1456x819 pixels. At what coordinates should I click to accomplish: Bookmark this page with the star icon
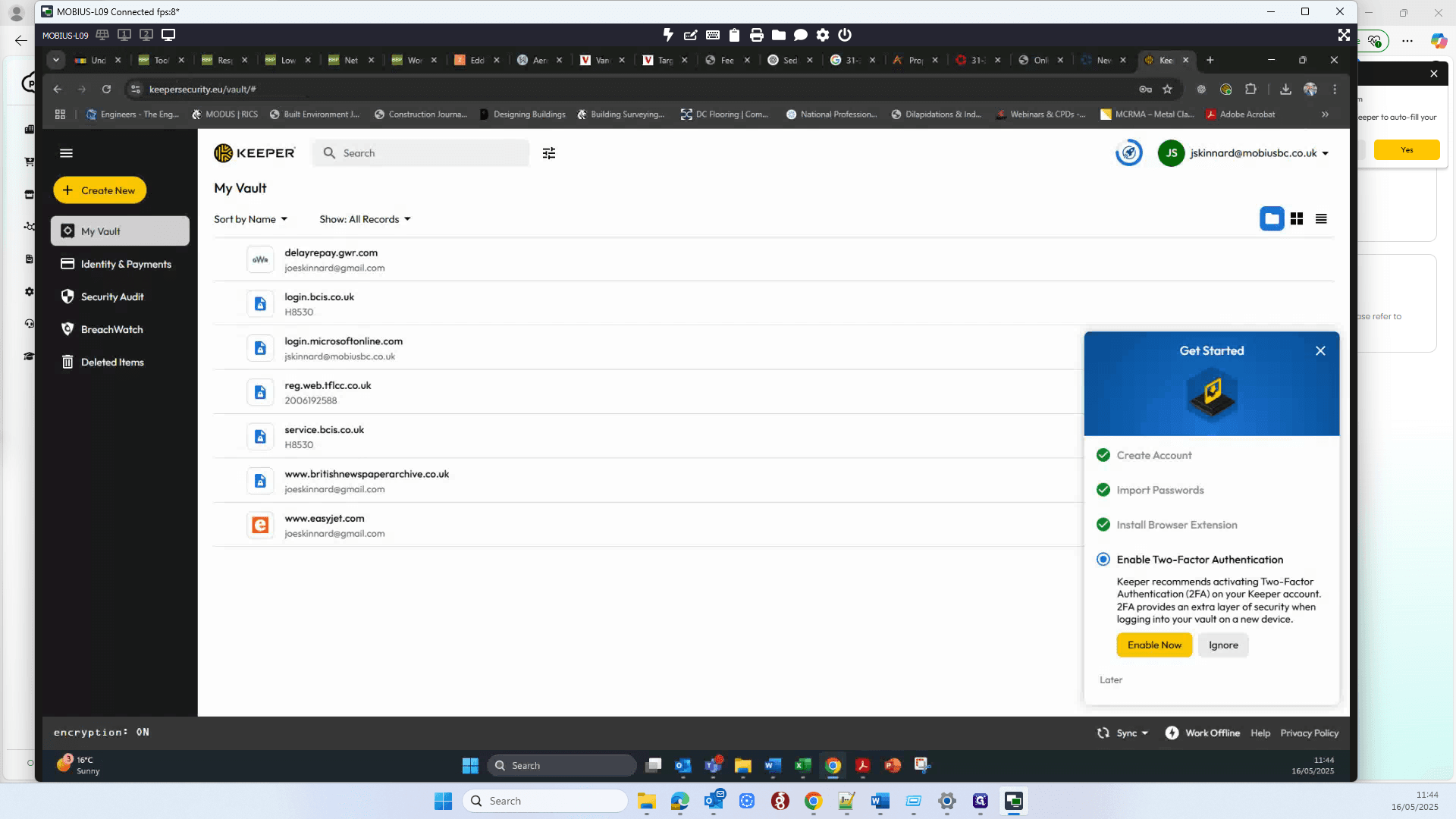(1168, 89)
